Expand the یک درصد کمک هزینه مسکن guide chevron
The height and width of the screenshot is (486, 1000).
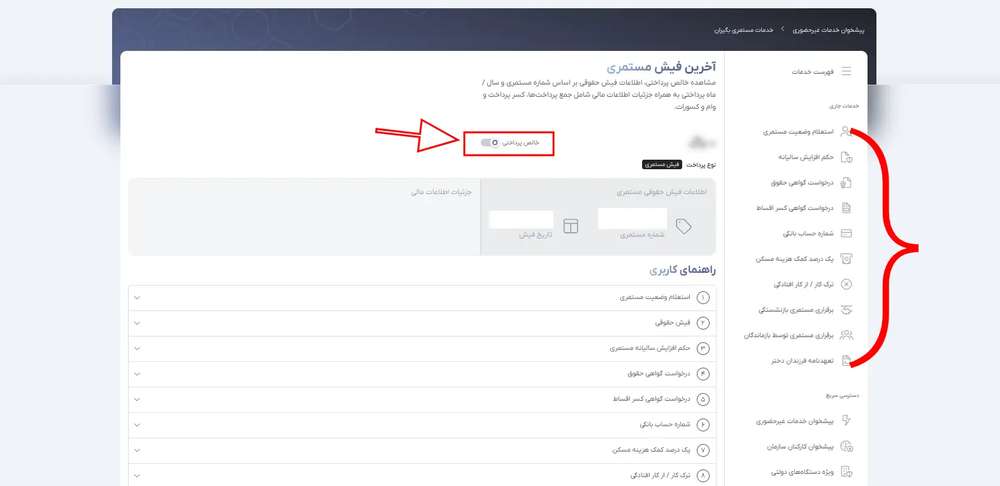pyautogui.click(x=136, y=450)
